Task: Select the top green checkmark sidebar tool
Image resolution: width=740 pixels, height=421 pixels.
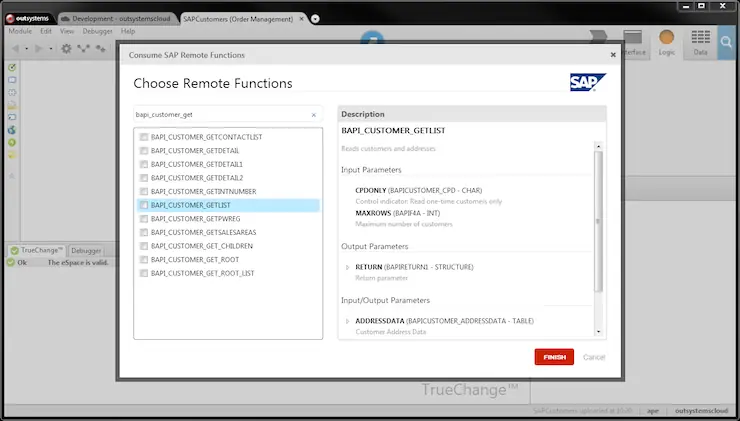Action: point(12,67)
